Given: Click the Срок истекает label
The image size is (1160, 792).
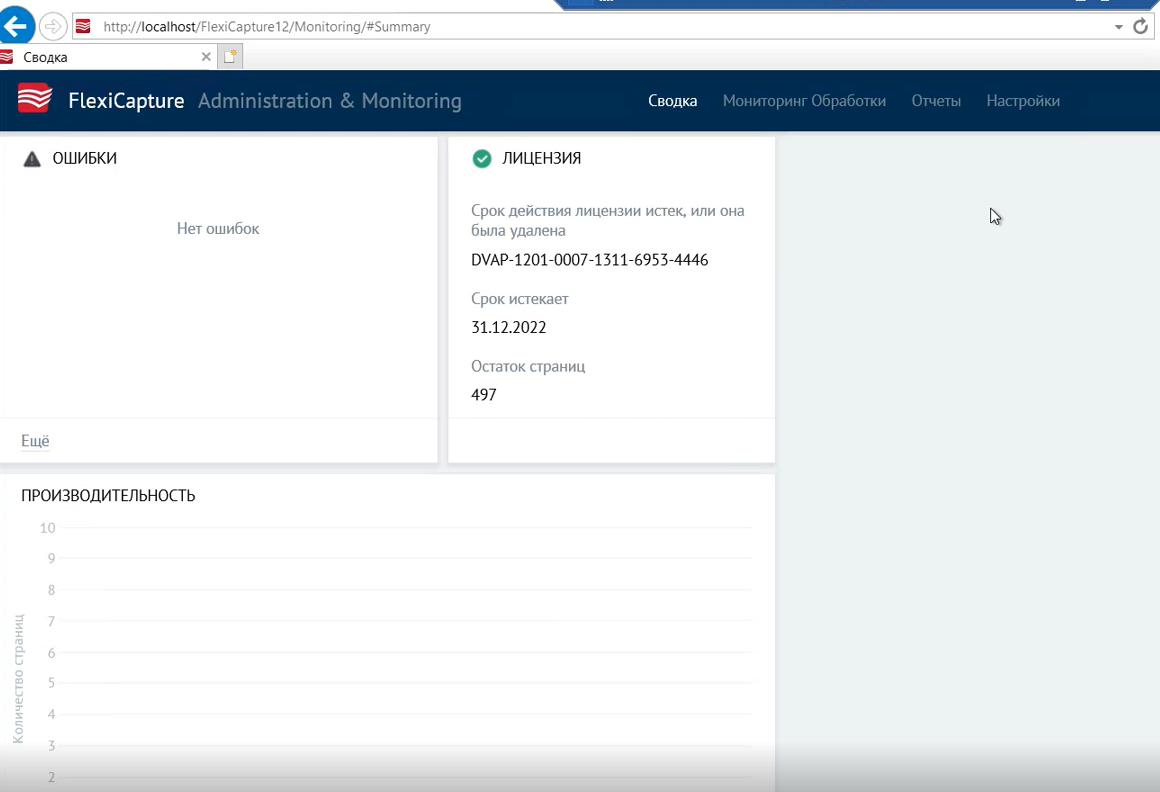Looking at the screenshot, I should coord(520,299).
